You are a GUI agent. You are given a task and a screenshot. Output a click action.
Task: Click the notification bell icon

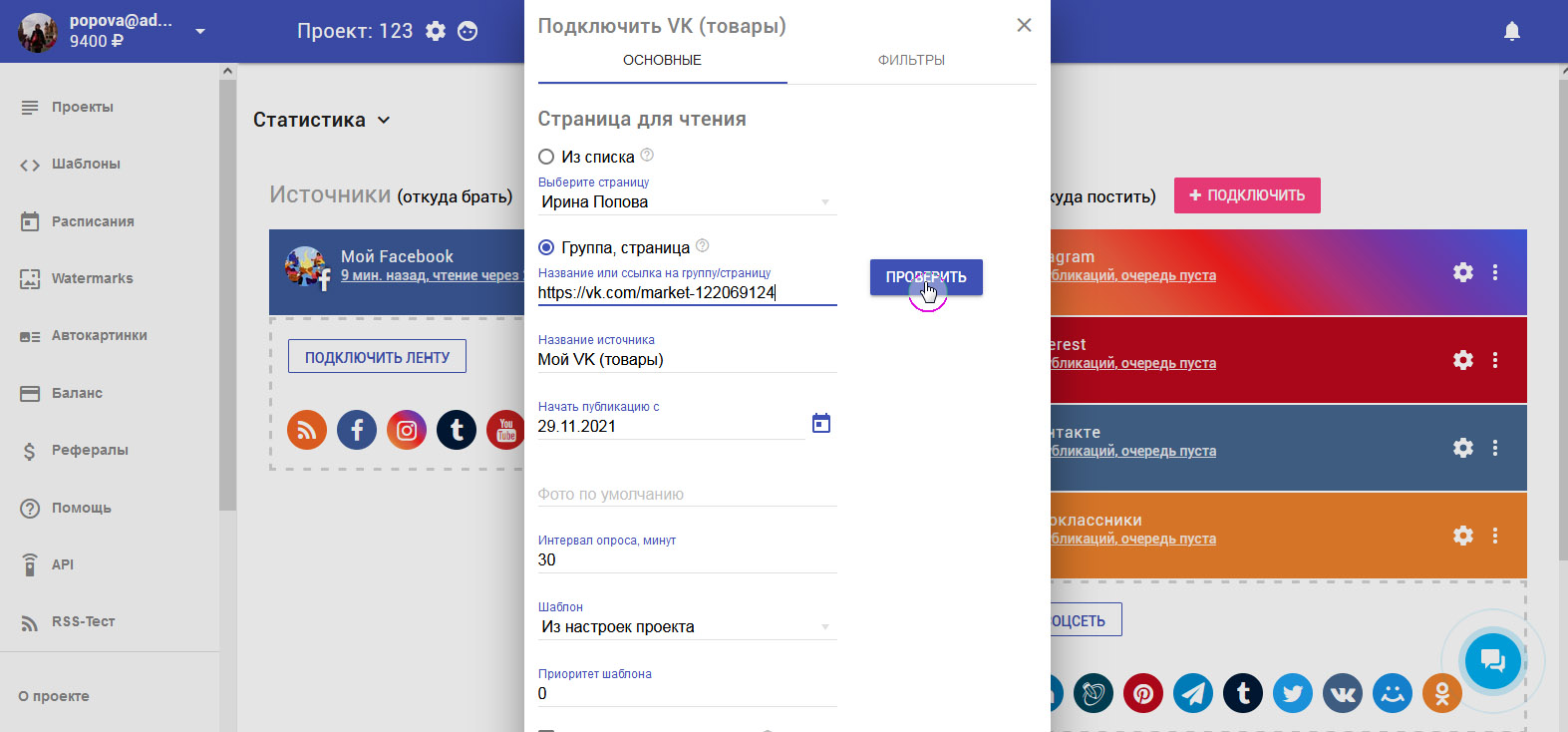[1511, 31]
